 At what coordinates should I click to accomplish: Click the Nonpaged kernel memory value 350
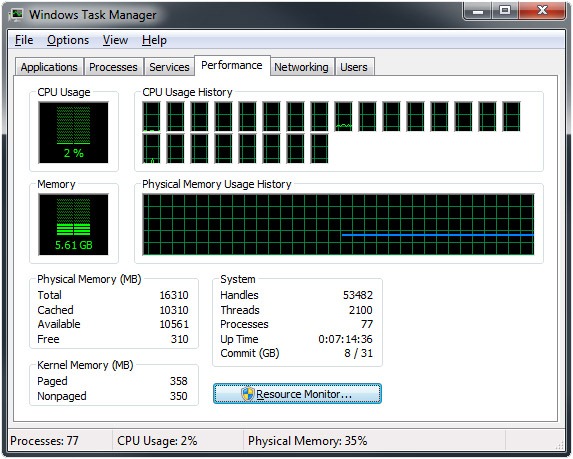178,396
